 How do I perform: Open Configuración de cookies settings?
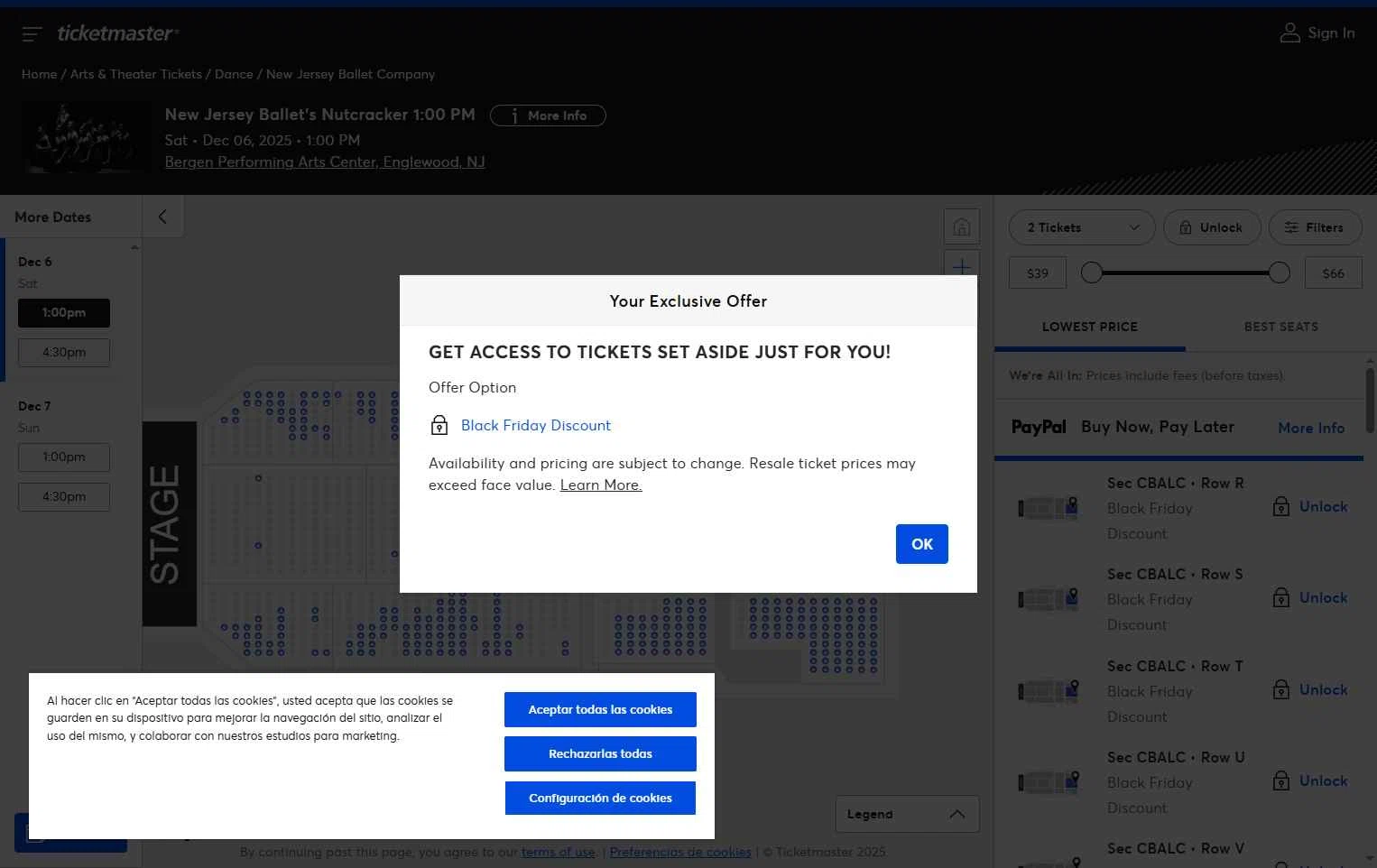click(x=600, y=798)
